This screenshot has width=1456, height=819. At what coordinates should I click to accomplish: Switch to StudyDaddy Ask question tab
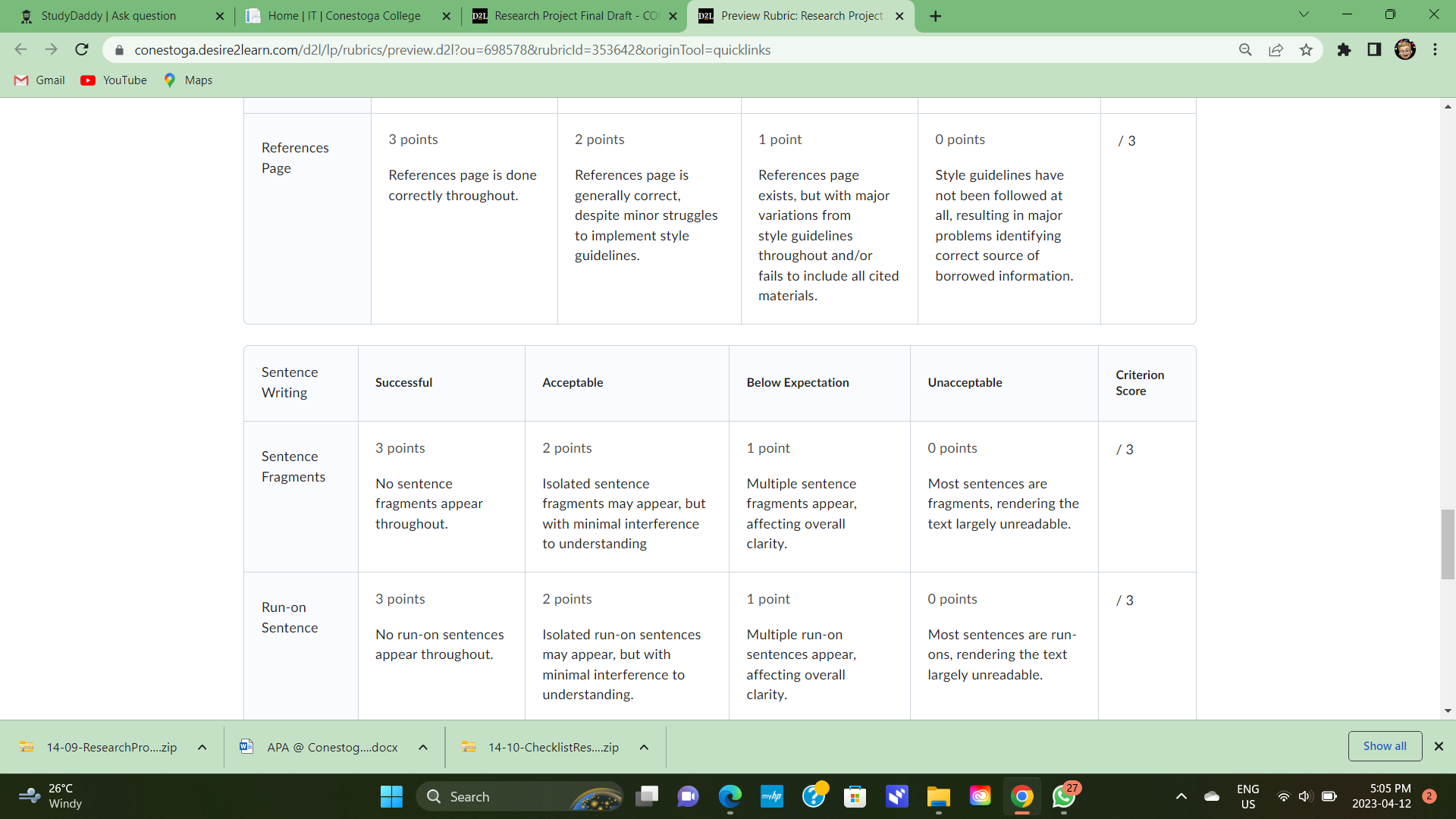(108, 16)
